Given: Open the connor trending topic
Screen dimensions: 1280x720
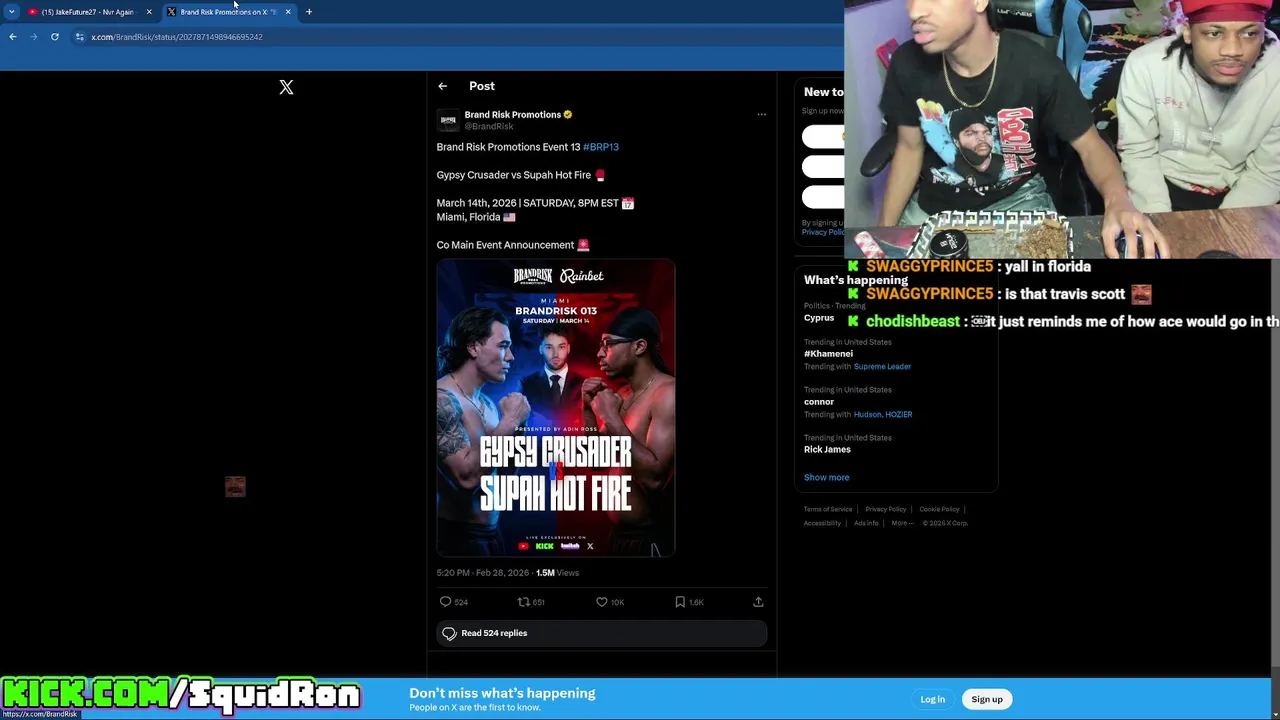Looking at the screenshot, I should click(819, 402).
